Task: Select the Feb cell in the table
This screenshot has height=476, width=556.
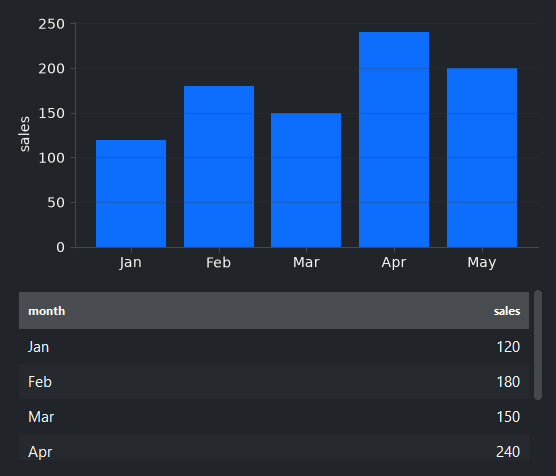Action: coord(40,382)
